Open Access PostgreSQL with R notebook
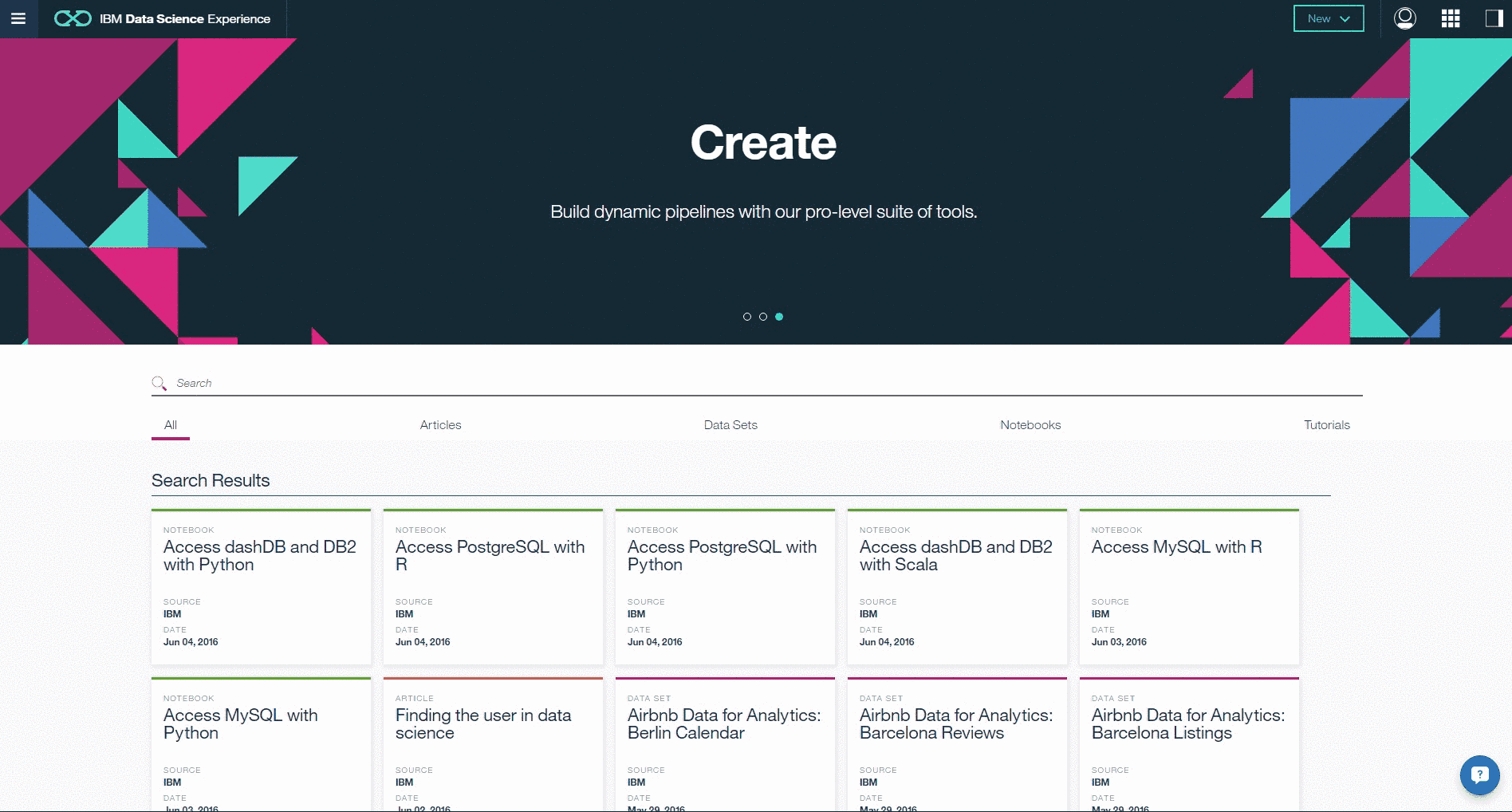The height and width of the screenshot is (812, 1512). [x=493, y=586]
